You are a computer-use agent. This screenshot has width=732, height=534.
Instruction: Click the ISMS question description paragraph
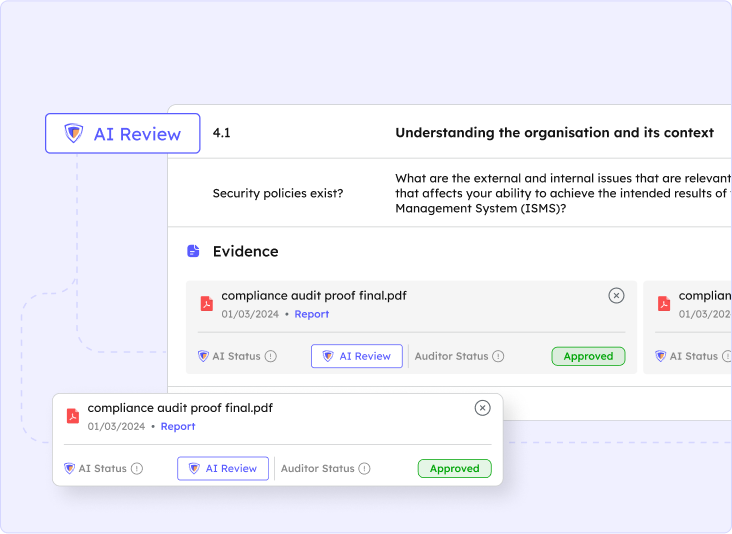coord(563,193)
